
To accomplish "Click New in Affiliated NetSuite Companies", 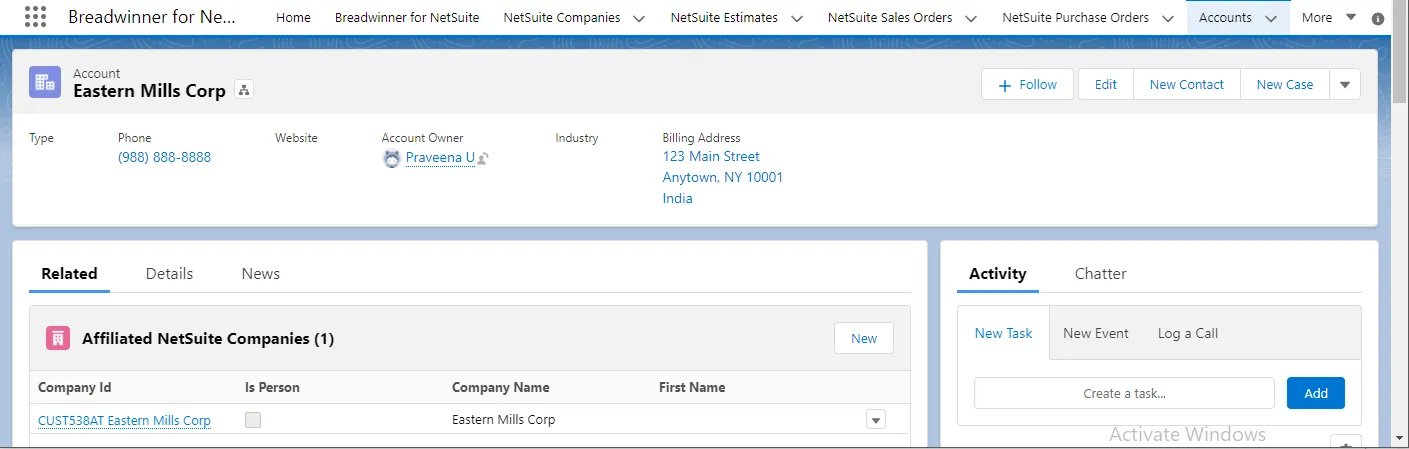I will point(864,338).
